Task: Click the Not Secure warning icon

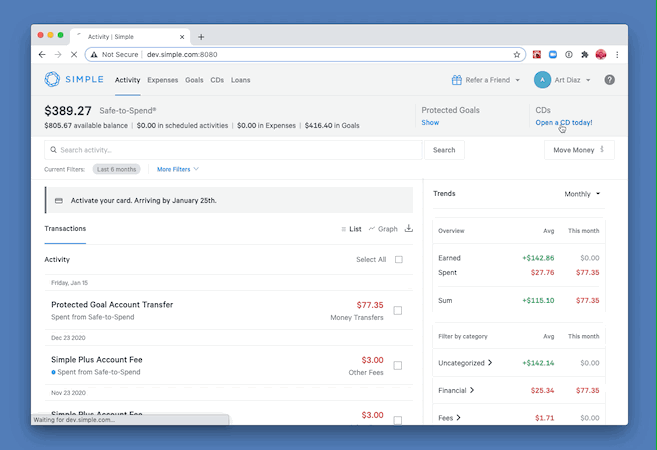Action: pos(94,54)
